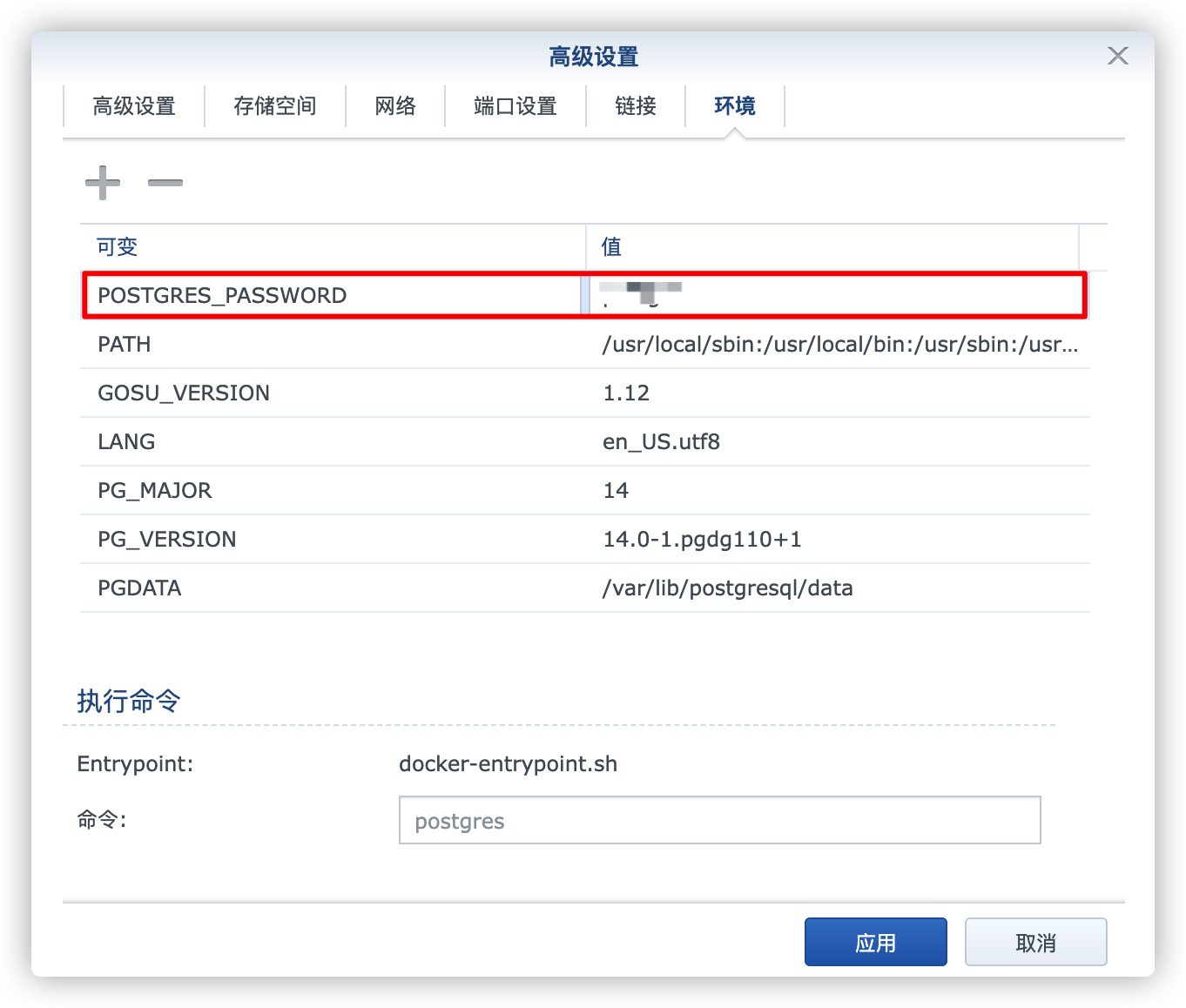This screenshot has height=1008, width=1186.
Task: Click the value en_US.utf8
Action: pyautogui.click(x=661, y=442)
